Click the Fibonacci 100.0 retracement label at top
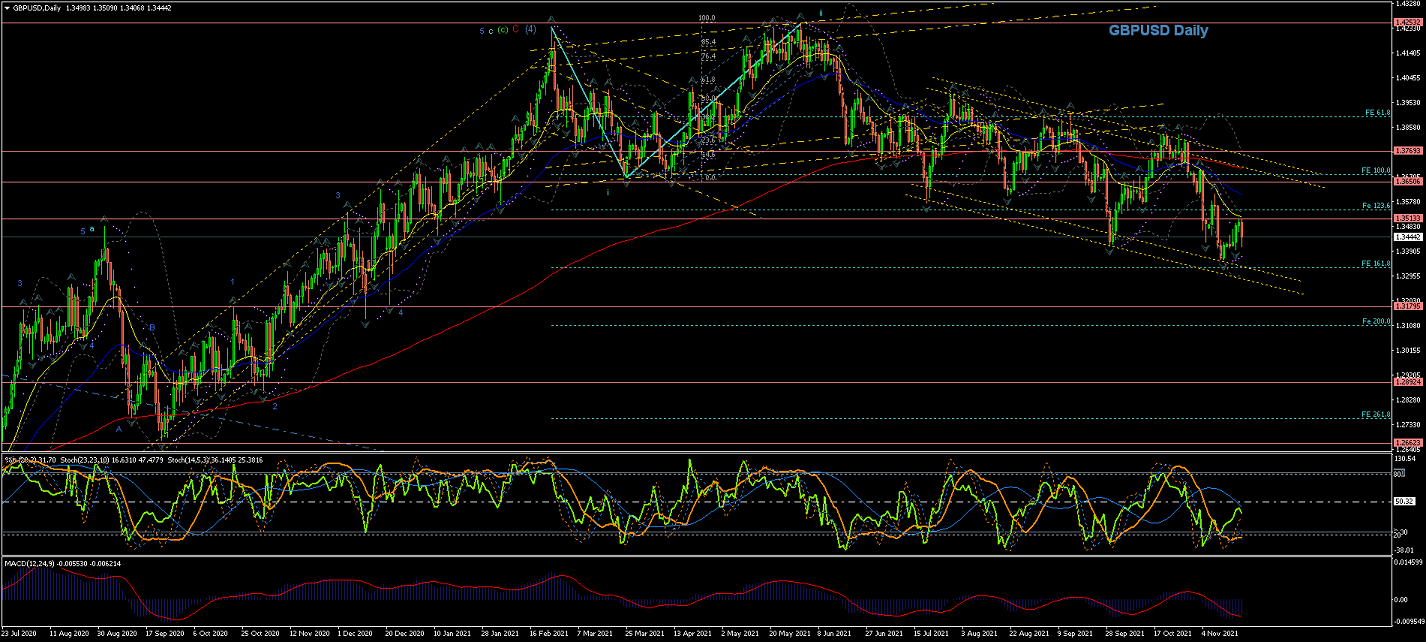This screenshot has height=642, width=1426. tap(707, 18)
